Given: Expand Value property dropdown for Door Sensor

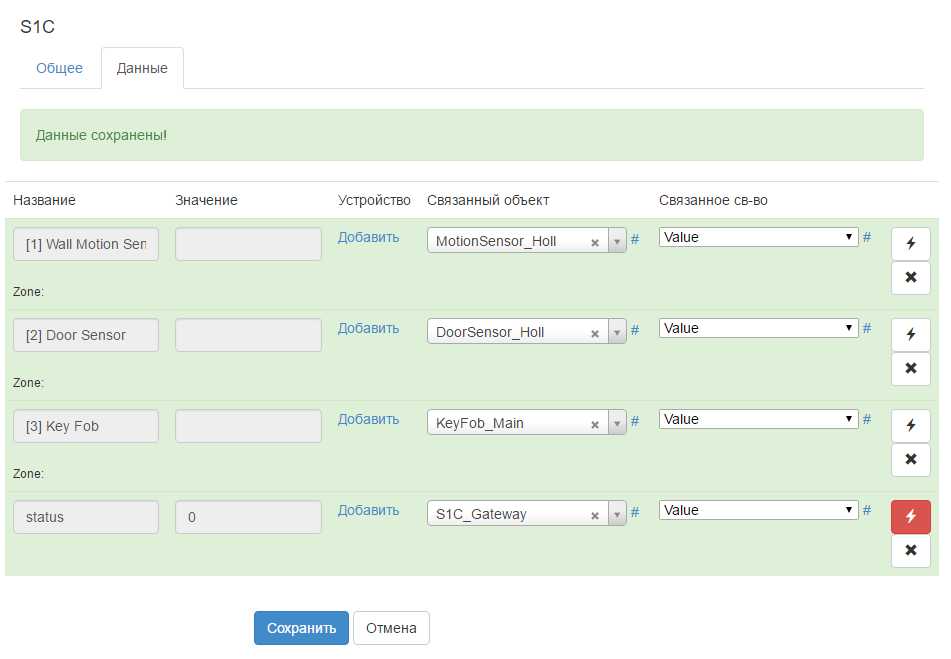Looking at the screenshot, I should [x=758, y=328].
